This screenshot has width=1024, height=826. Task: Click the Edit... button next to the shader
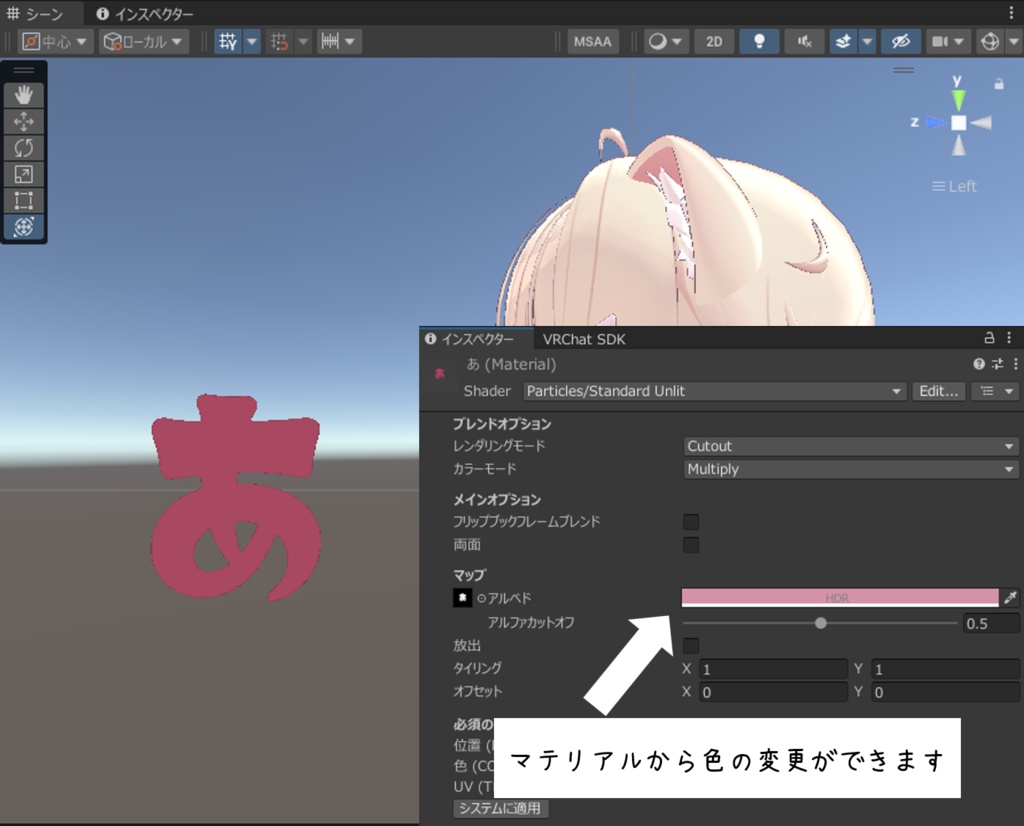pos(938,391)
